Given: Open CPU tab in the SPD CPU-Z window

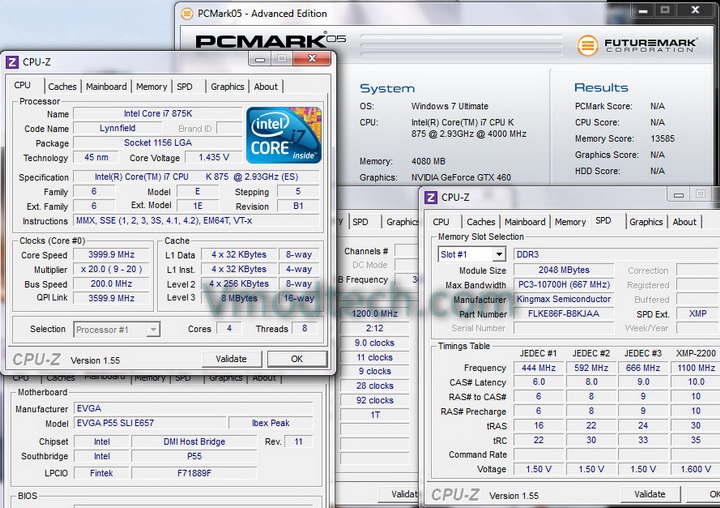Looking at the screenshot, I should 441,222.
